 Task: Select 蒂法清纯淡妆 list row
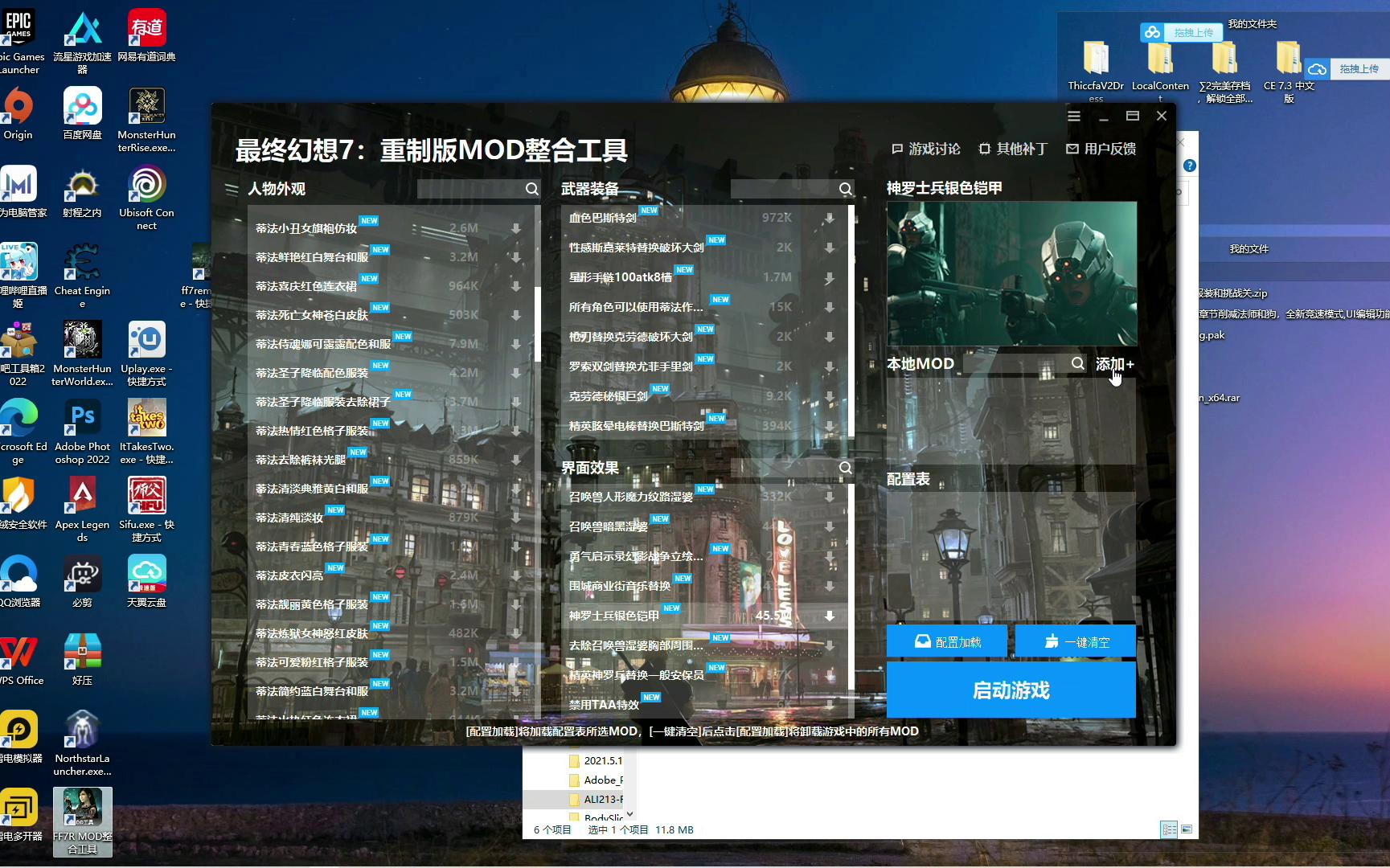389,518
